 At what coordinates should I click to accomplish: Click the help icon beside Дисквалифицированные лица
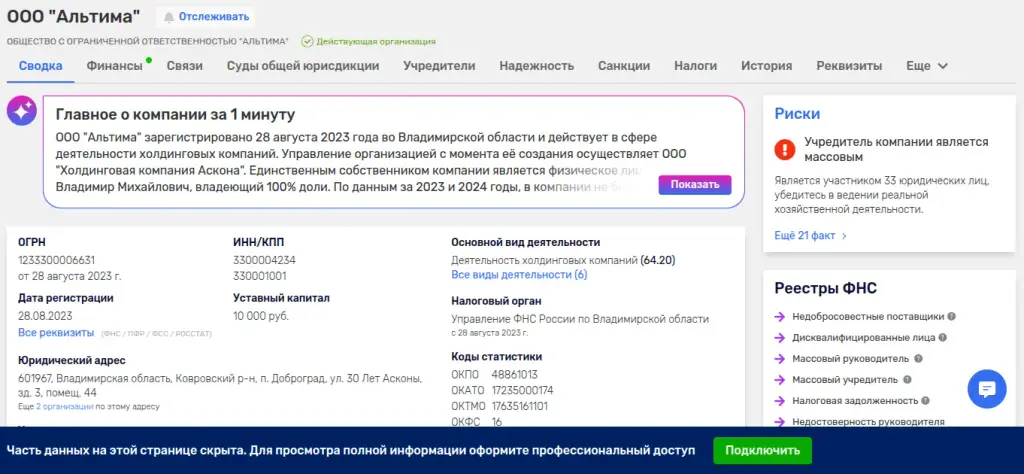[942, 338]
